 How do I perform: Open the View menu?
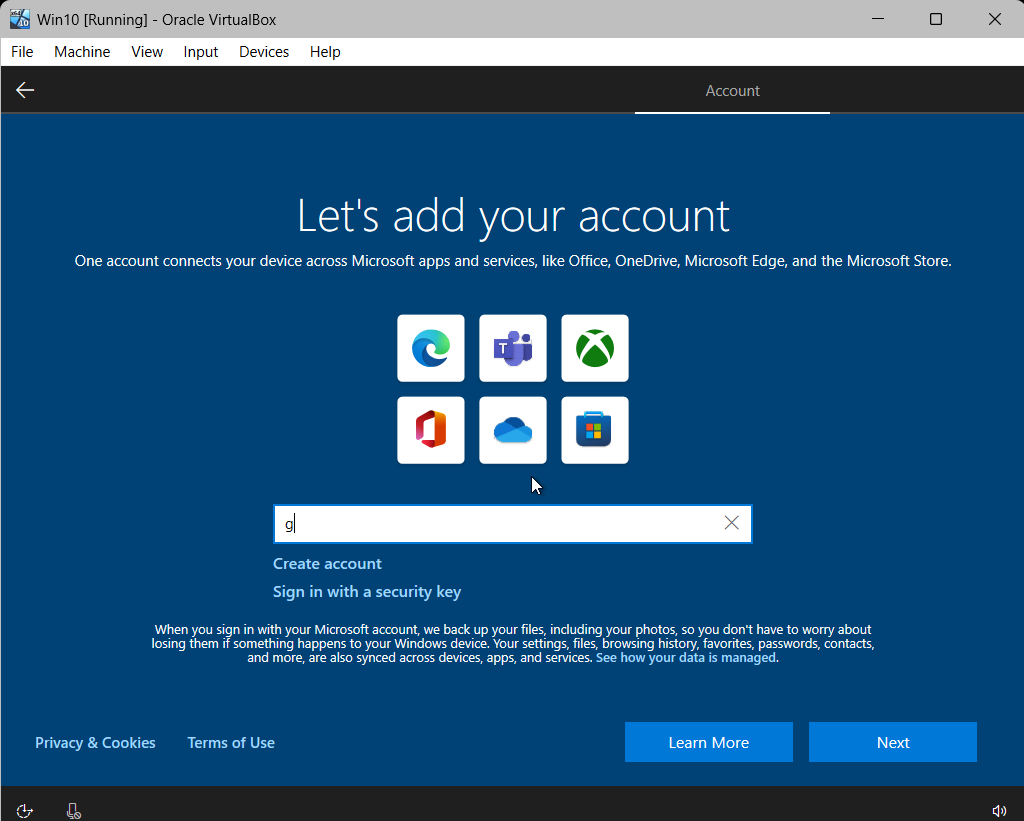tap(147, 52)
